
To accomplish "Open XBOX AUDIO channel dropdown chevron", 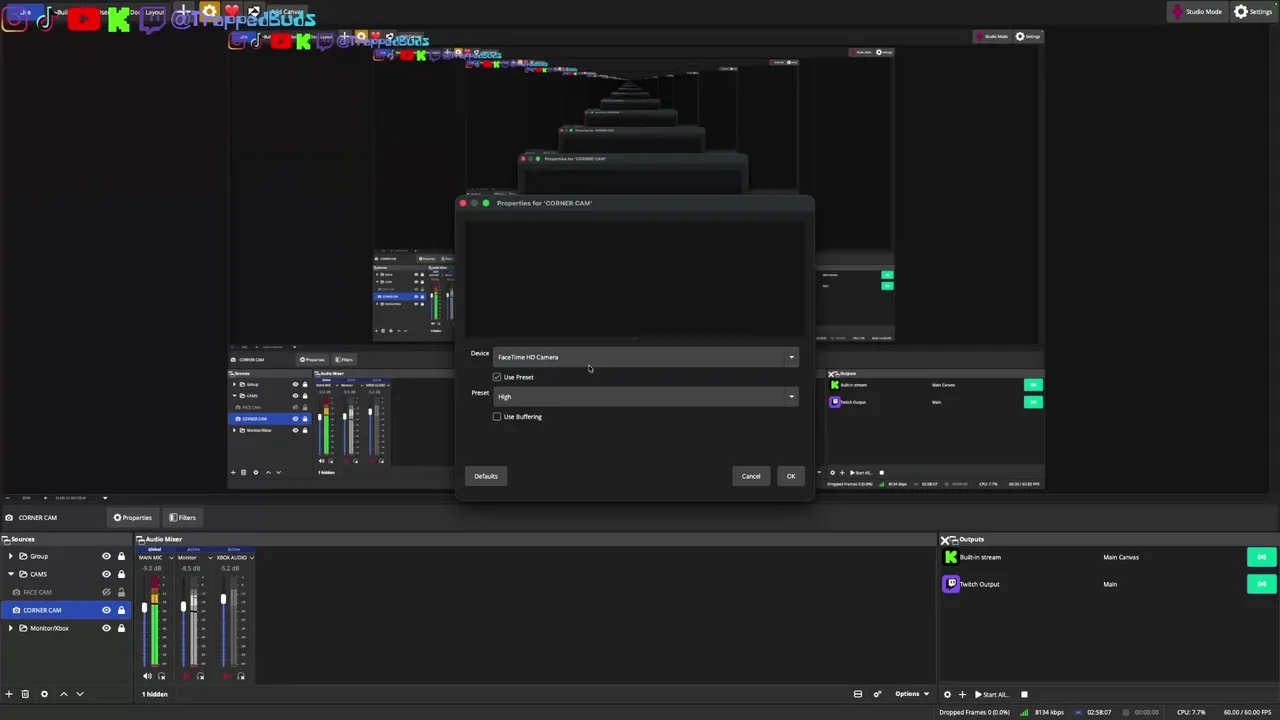I will (251, 558).
